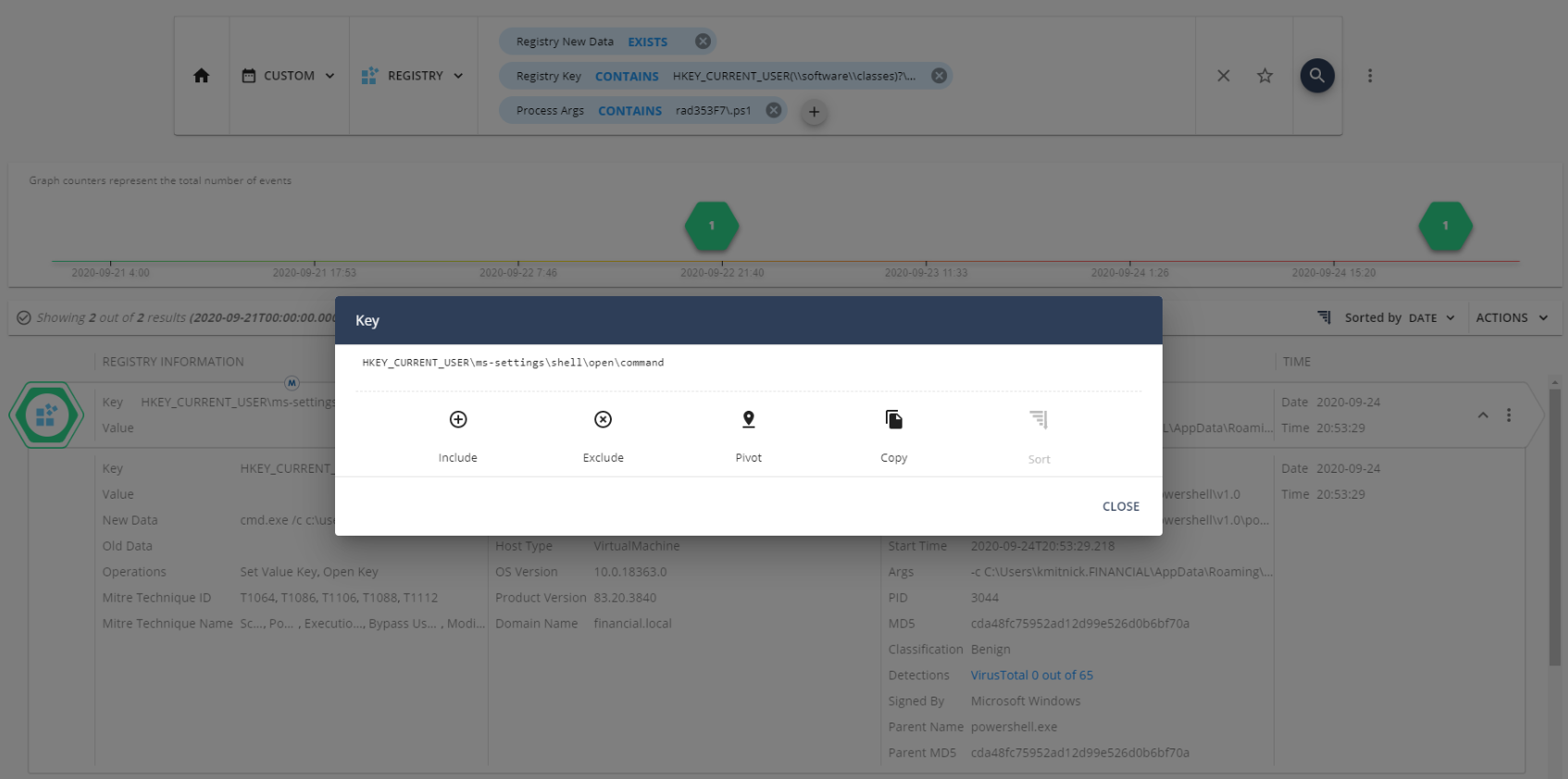Clear the query with the X icon
This screenshot has width=1568, height=779.
pyautogui.click(x=1223, y=76)
